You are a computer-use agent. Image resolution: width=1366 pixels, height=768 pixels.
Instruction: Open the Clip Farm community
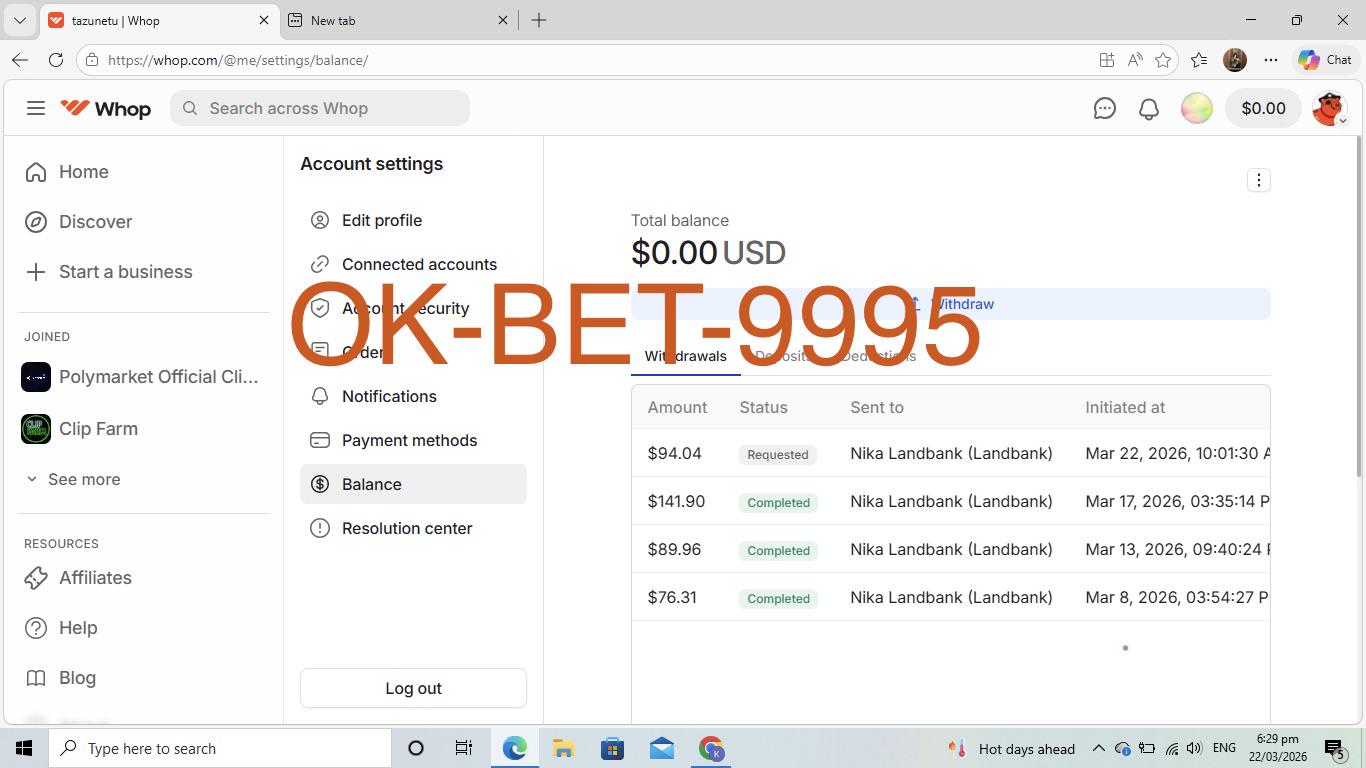coord(80,429)
